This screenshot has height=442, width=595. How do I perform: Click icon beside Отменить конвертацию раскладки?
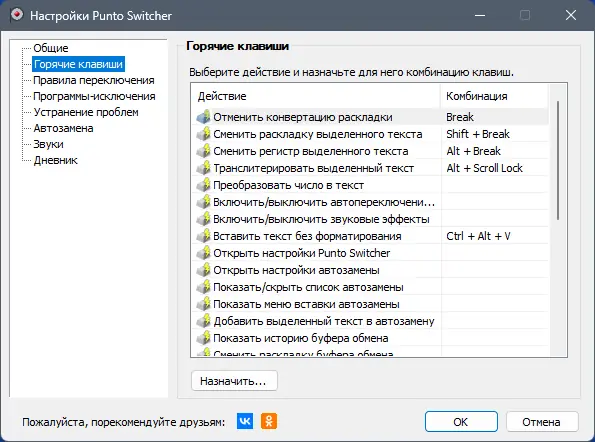click(x=203, y=117)
